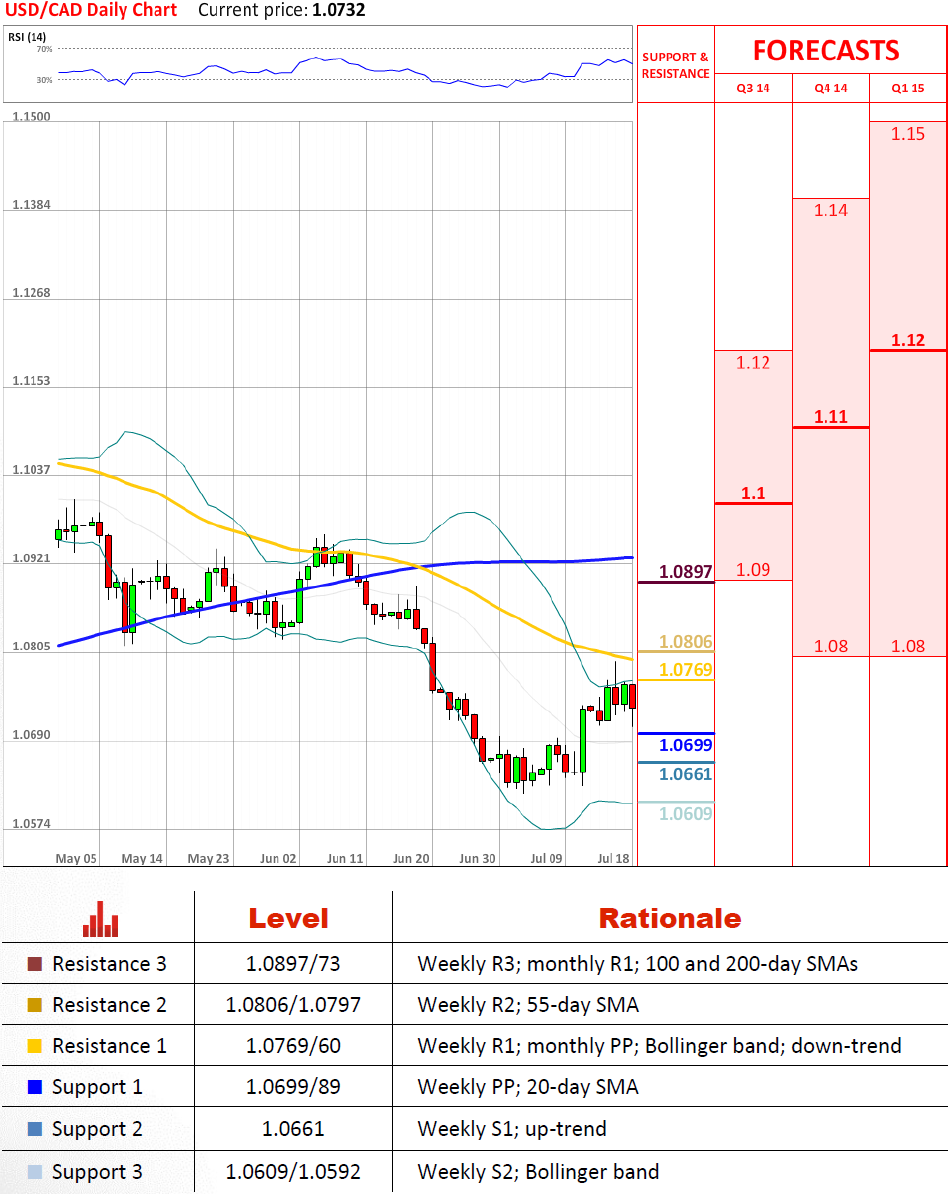Select the Q3 14 forecast column header

pos(753,88)
